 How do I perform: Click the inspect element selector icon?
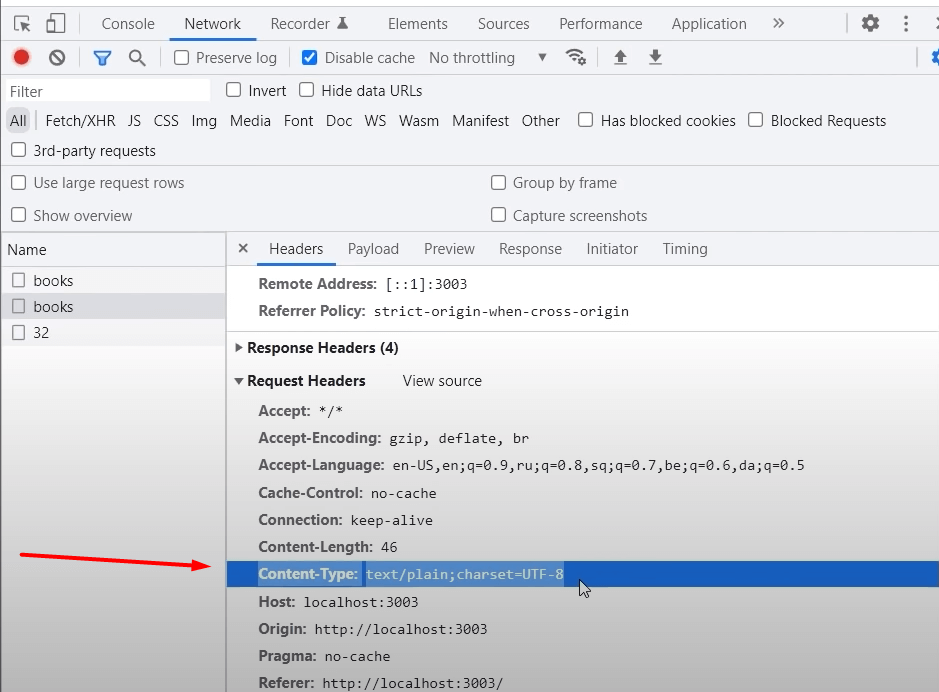click(x=22, y=24)
